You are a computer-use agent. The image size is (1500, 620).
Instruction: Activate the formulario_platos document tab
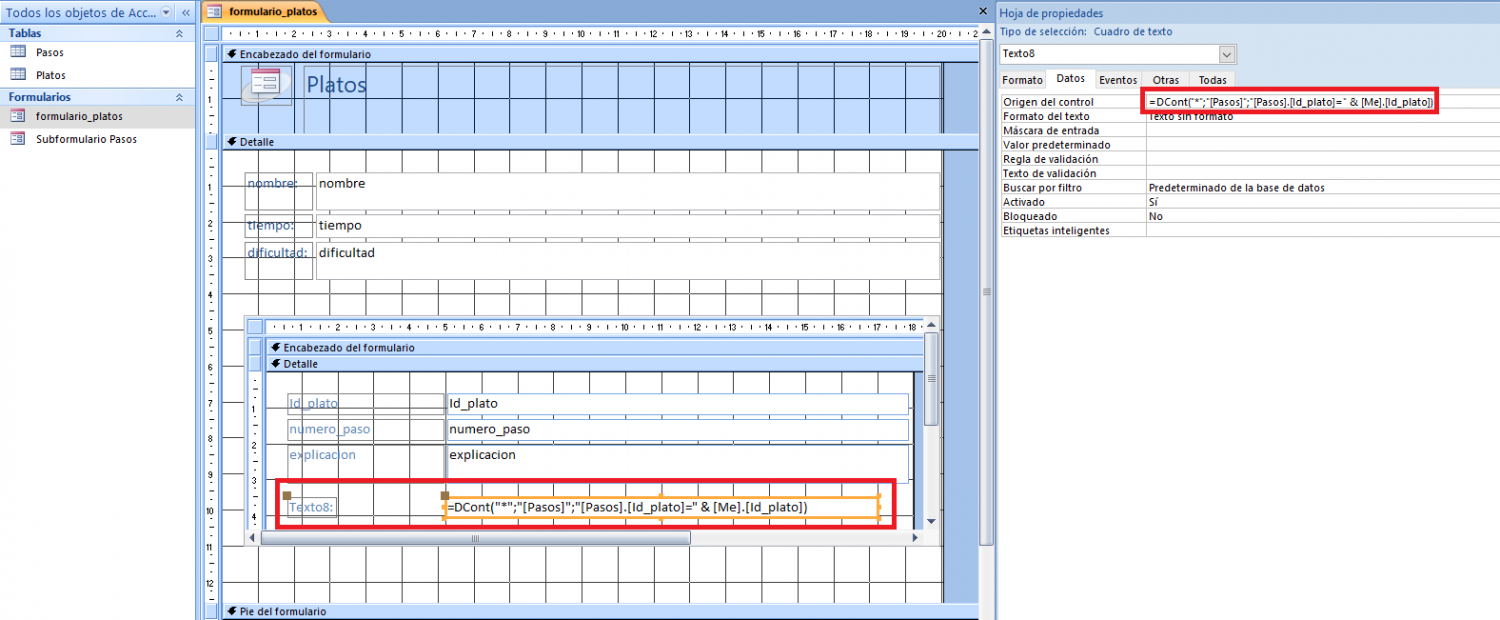point(263,12)
